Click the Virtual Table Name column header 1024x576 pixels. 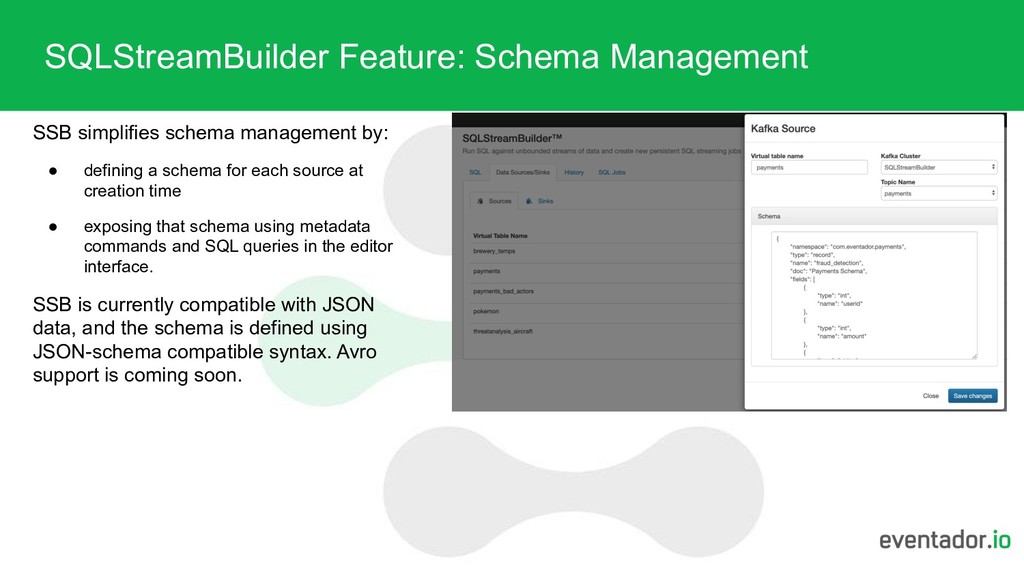500,236
